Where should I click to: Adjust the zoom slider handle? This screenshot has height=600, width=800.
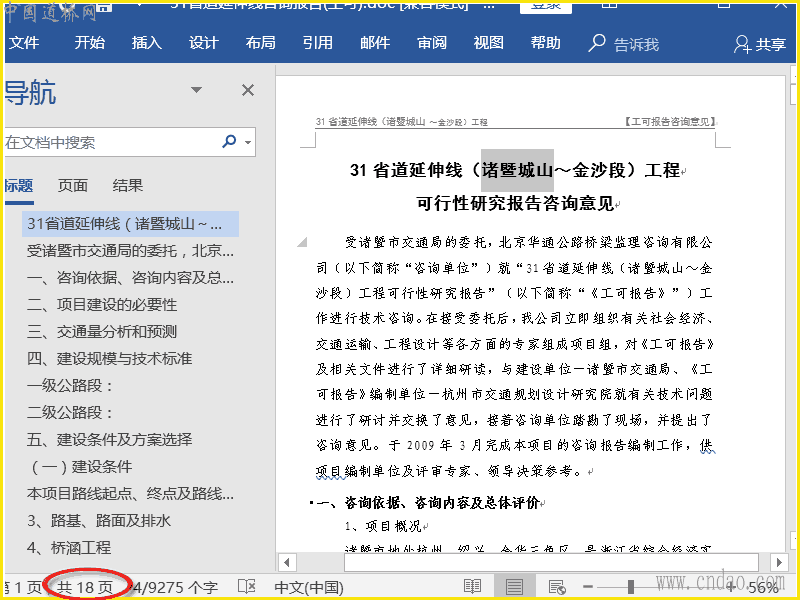tap(631, 587)
